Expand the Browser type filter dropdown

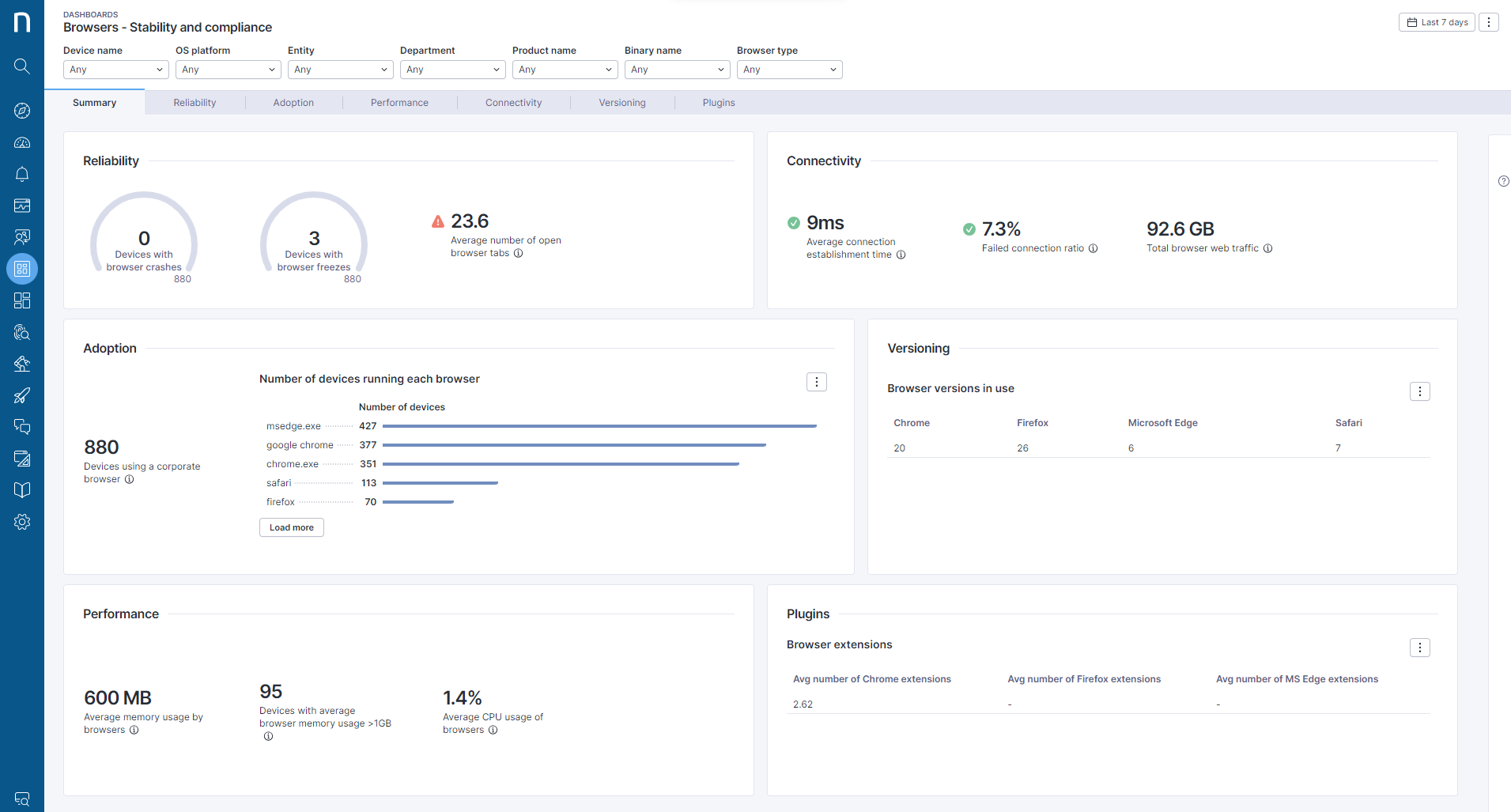[x=790, y=70]
